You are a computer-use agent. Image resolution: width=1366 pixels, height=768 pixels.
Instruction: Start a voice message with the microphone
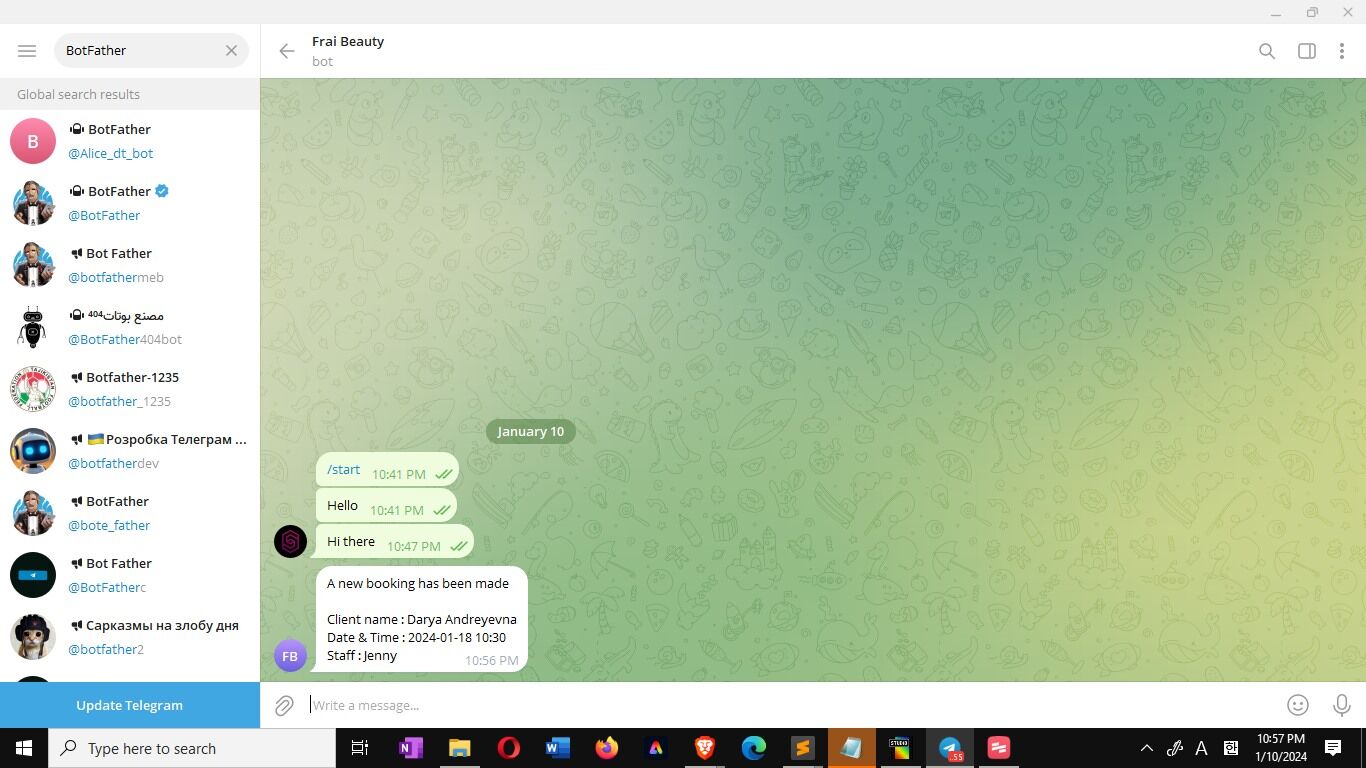pos(1342,705)
